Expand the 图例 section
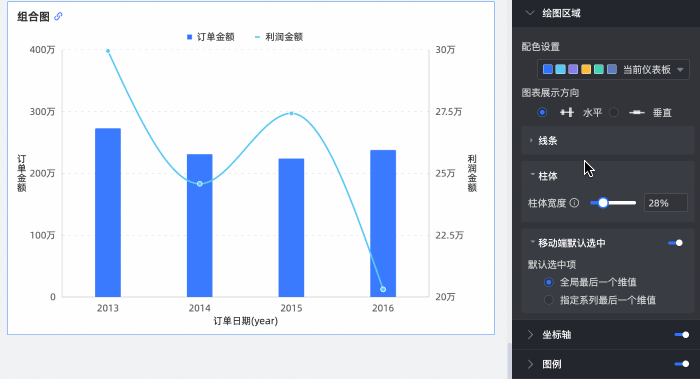This screenshot has width=700, height=379. pos(530,364)
